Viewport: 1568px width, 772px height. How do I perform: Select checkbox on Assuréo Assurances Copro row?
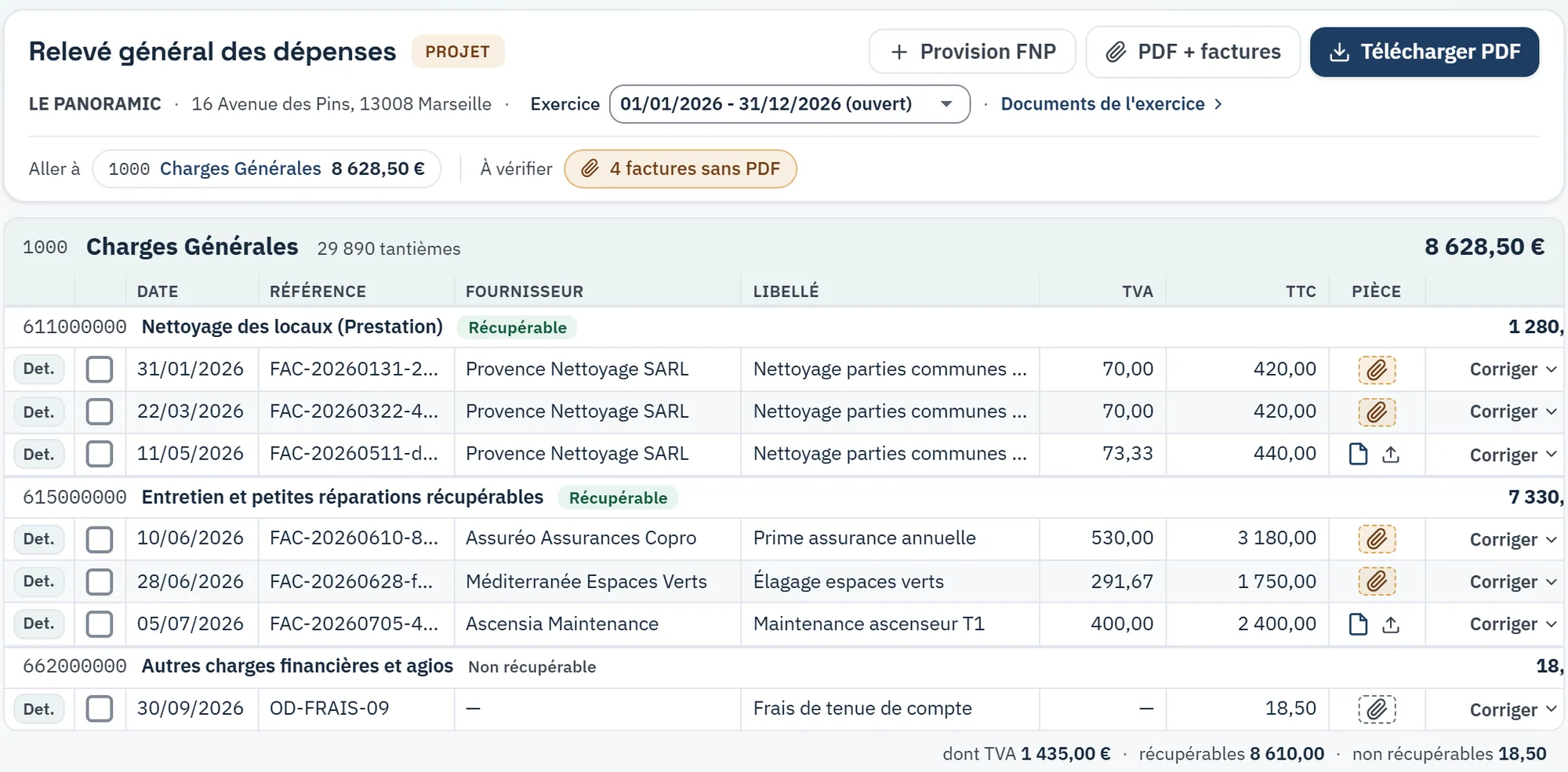coord(100,538)
